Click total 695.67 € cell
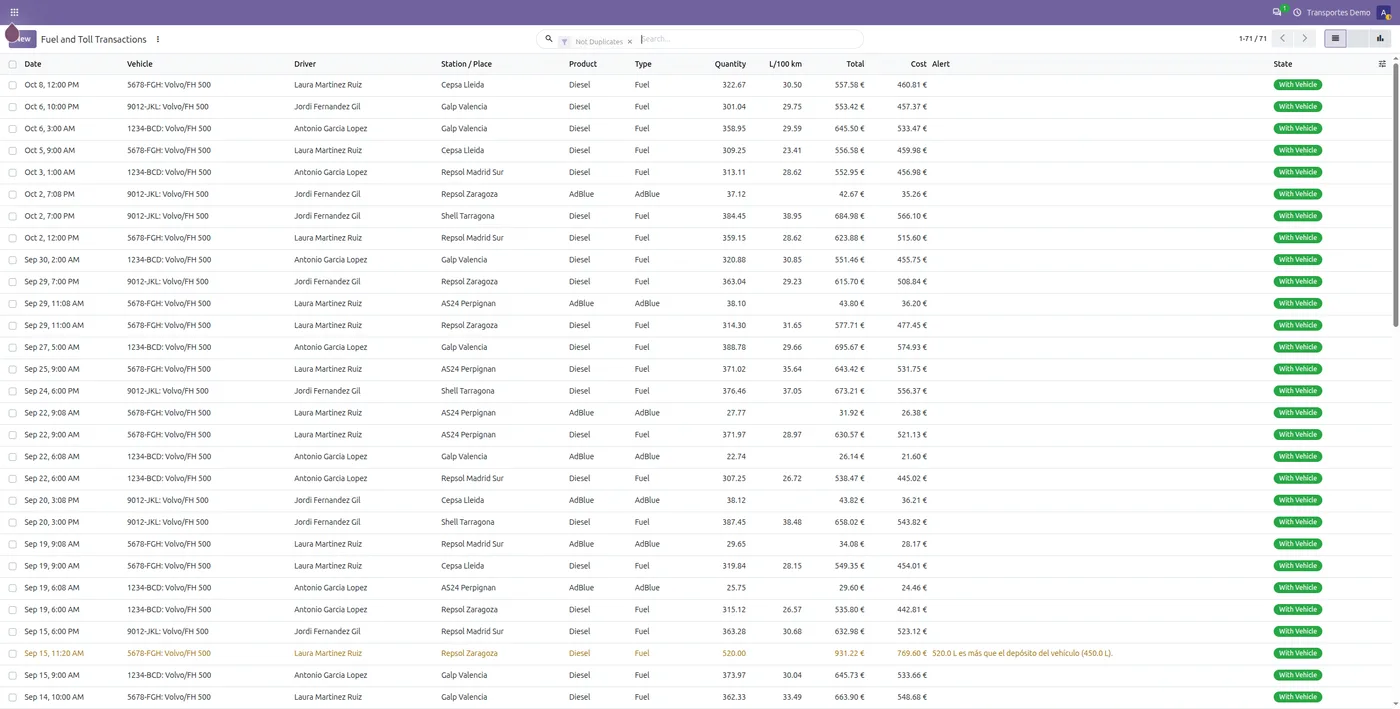Image resolution: width=1400 pixels, height=709 pixels. [x=849, y=347]
